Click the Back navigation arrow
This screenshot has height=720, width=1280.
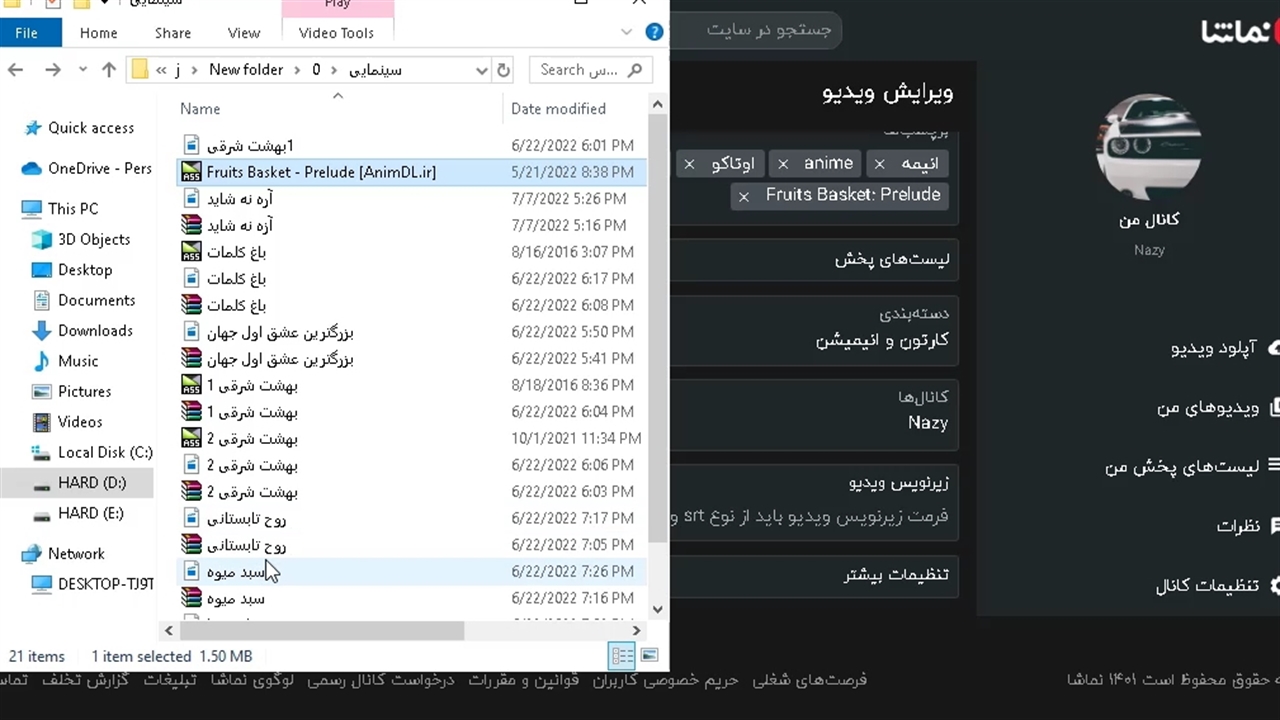coord(16,70)
